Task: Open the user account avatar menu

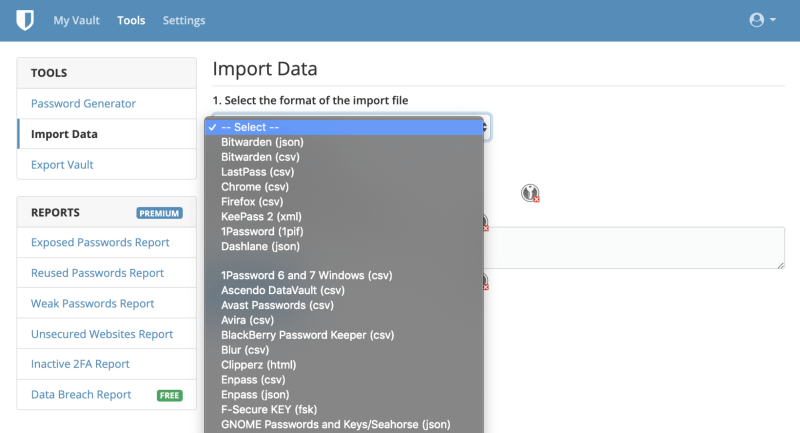Action: tap(762, 20)
